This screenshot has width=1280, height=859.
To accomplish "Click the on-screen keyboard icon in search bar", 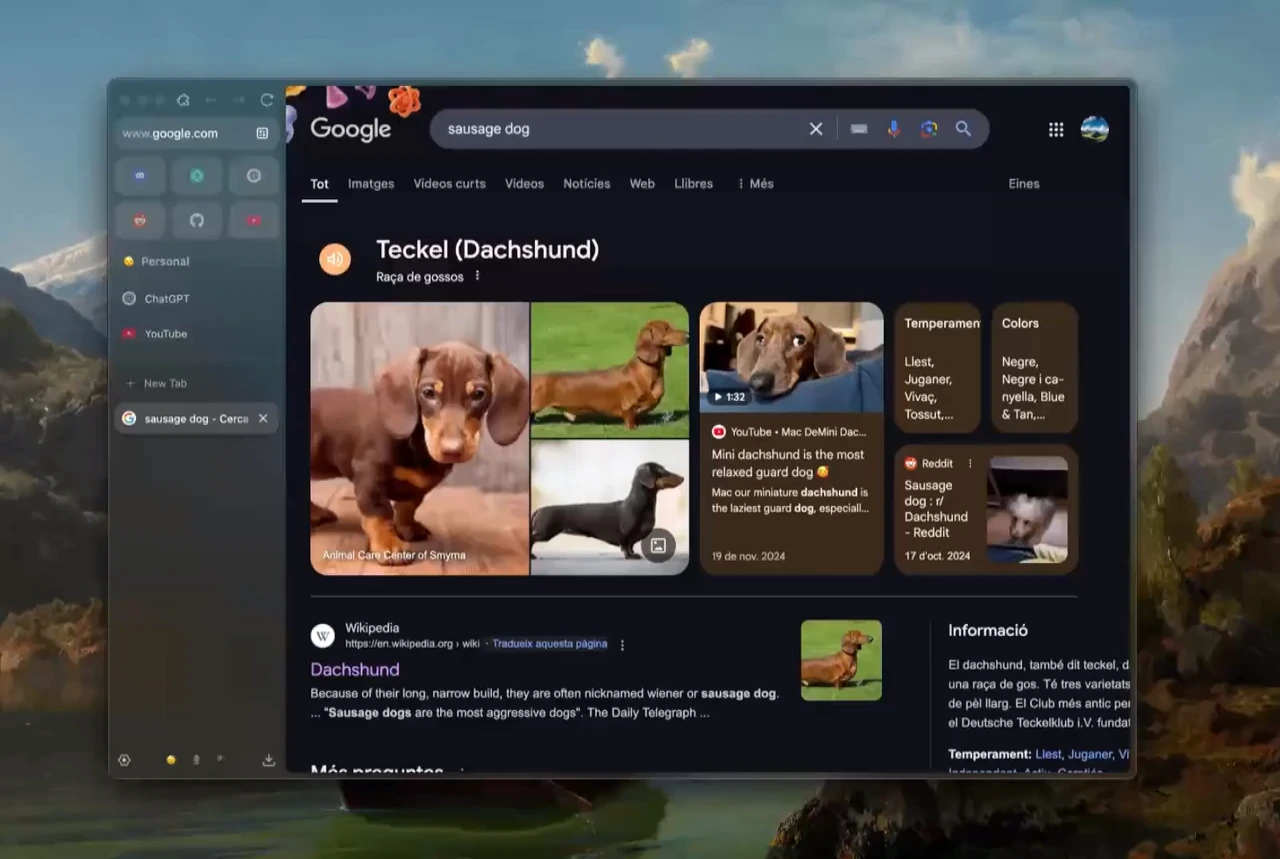I will (x=858, y=128).
